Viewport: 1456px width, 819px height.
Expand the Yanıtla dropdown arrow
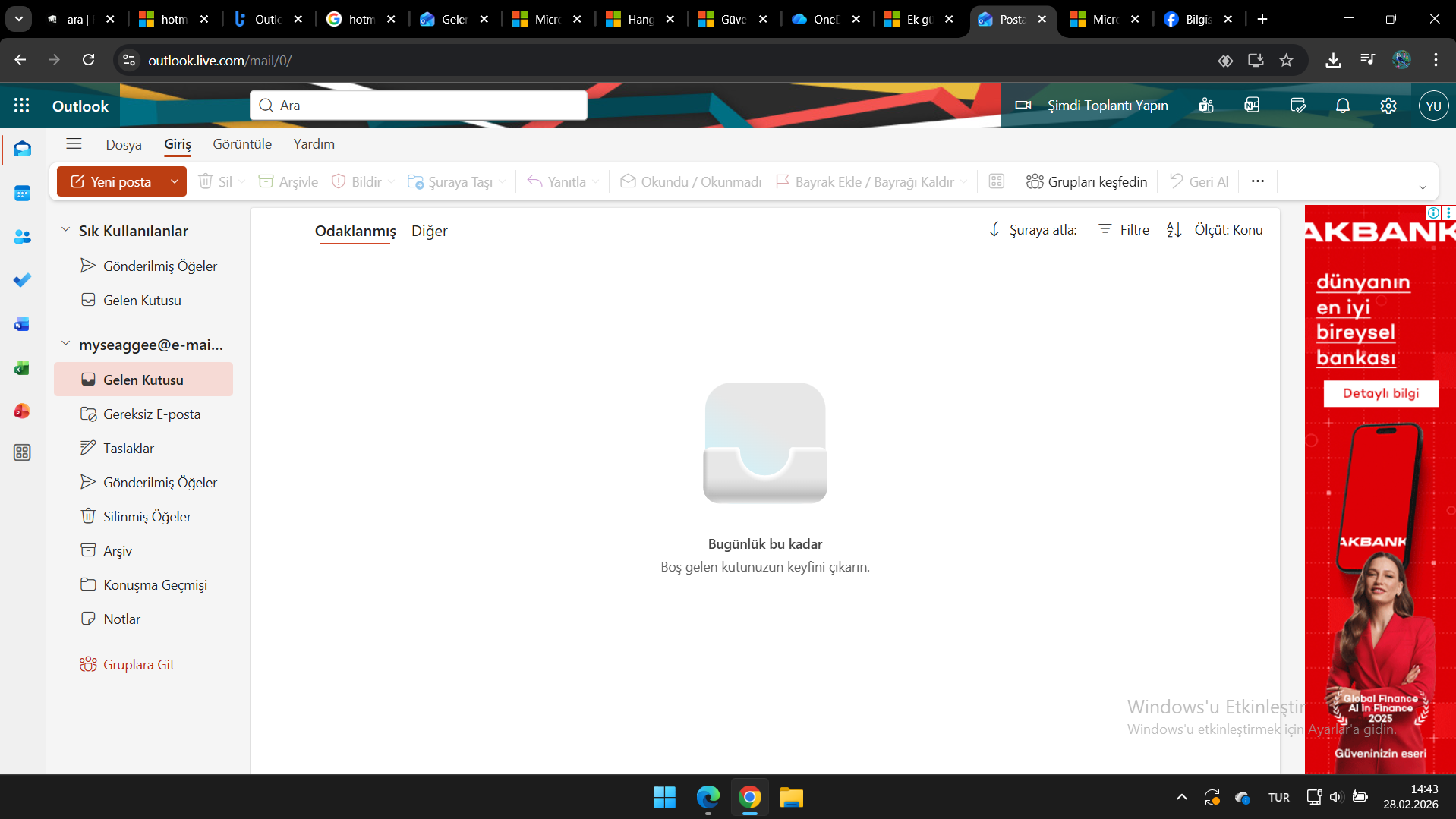pos(595,182)
